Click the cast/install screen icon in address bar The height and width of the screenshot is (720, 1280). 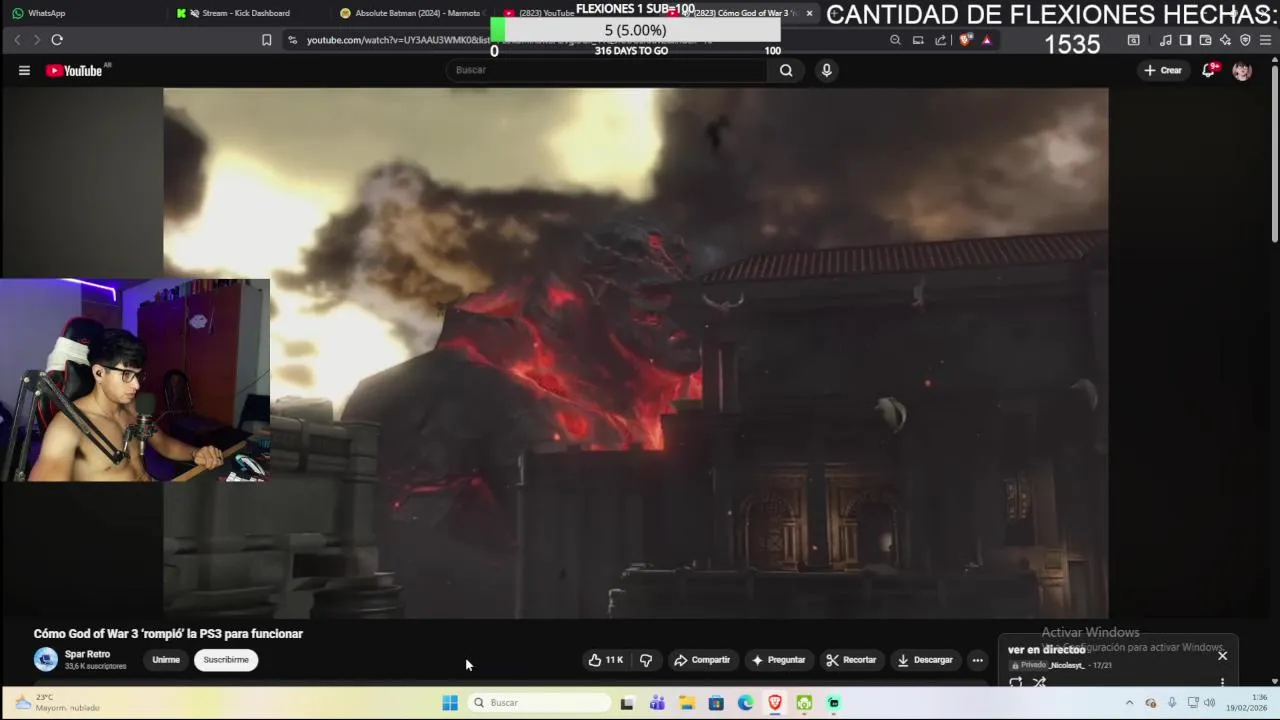click(x=918, y=40)
